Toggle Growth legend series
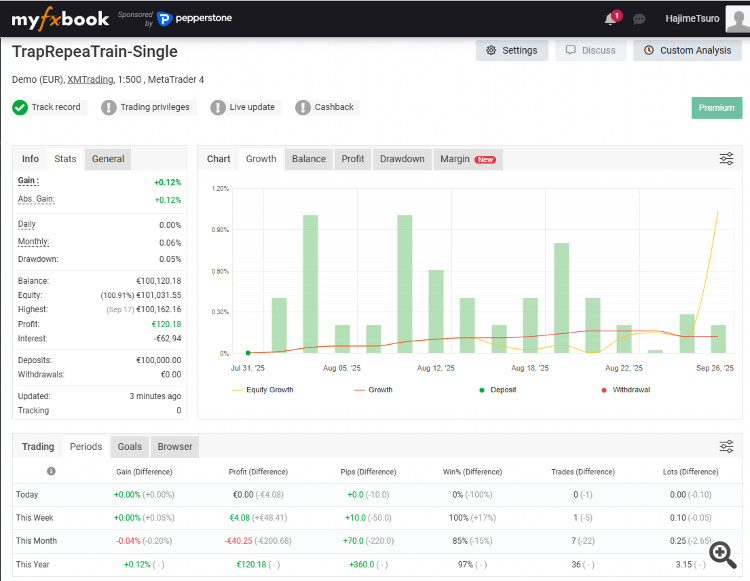The height and width of the screenshot is (581, 750). [x=373, y=390]
